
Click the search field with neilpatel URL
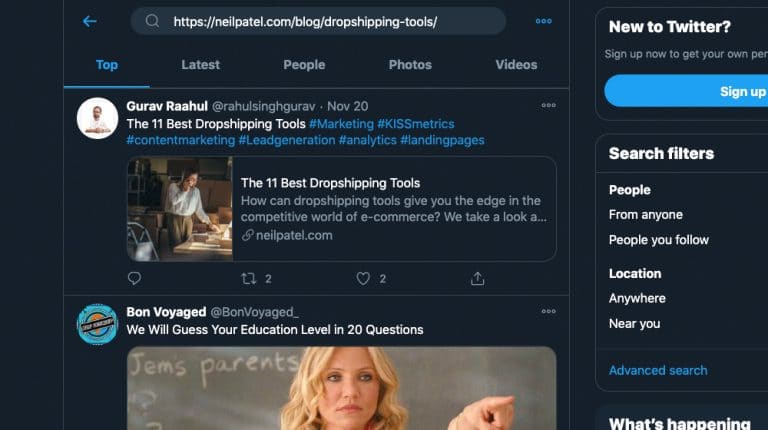[318, 22]
